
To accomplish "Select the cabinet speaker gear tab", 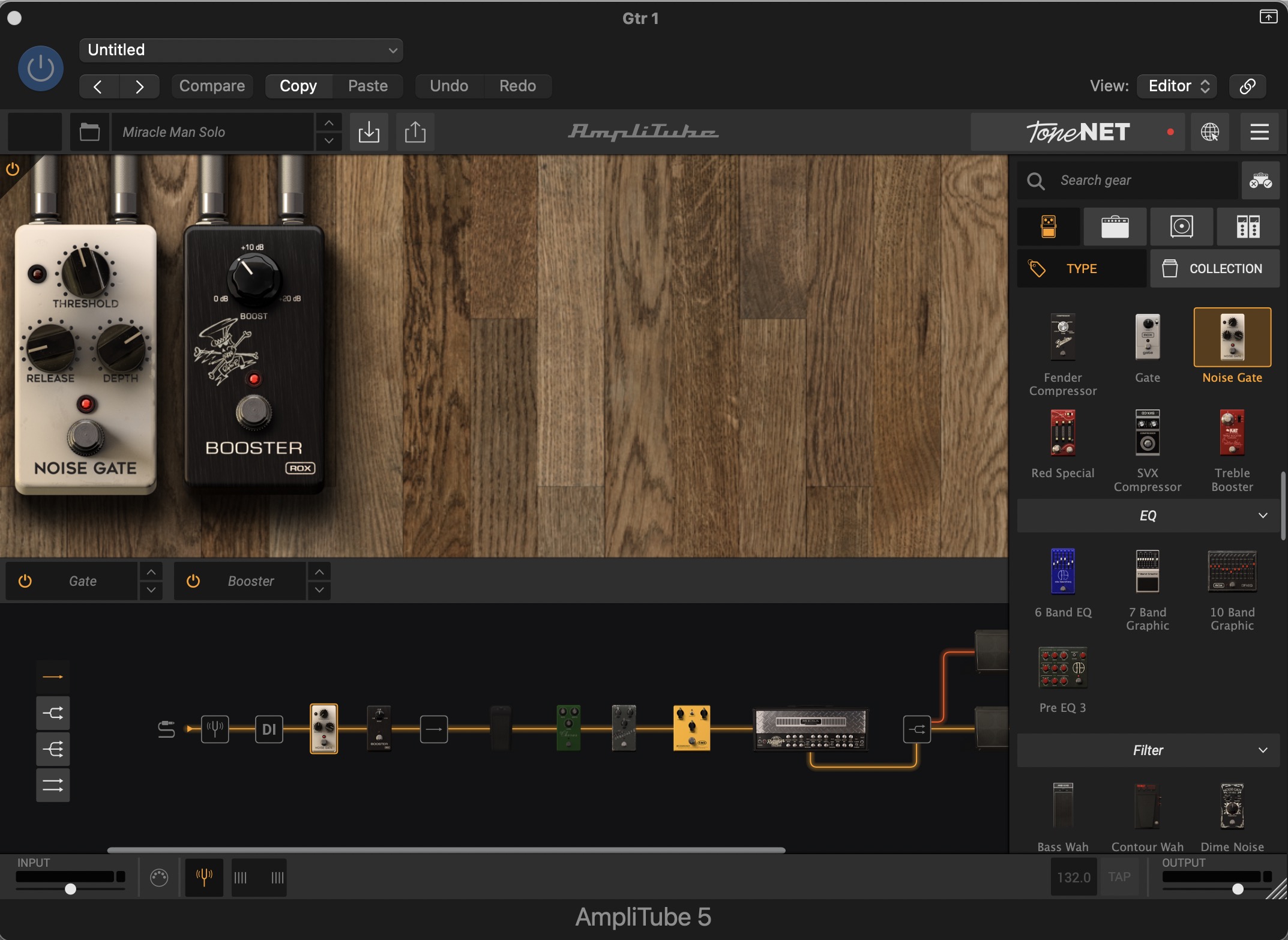I will (x=1182, y=227).
